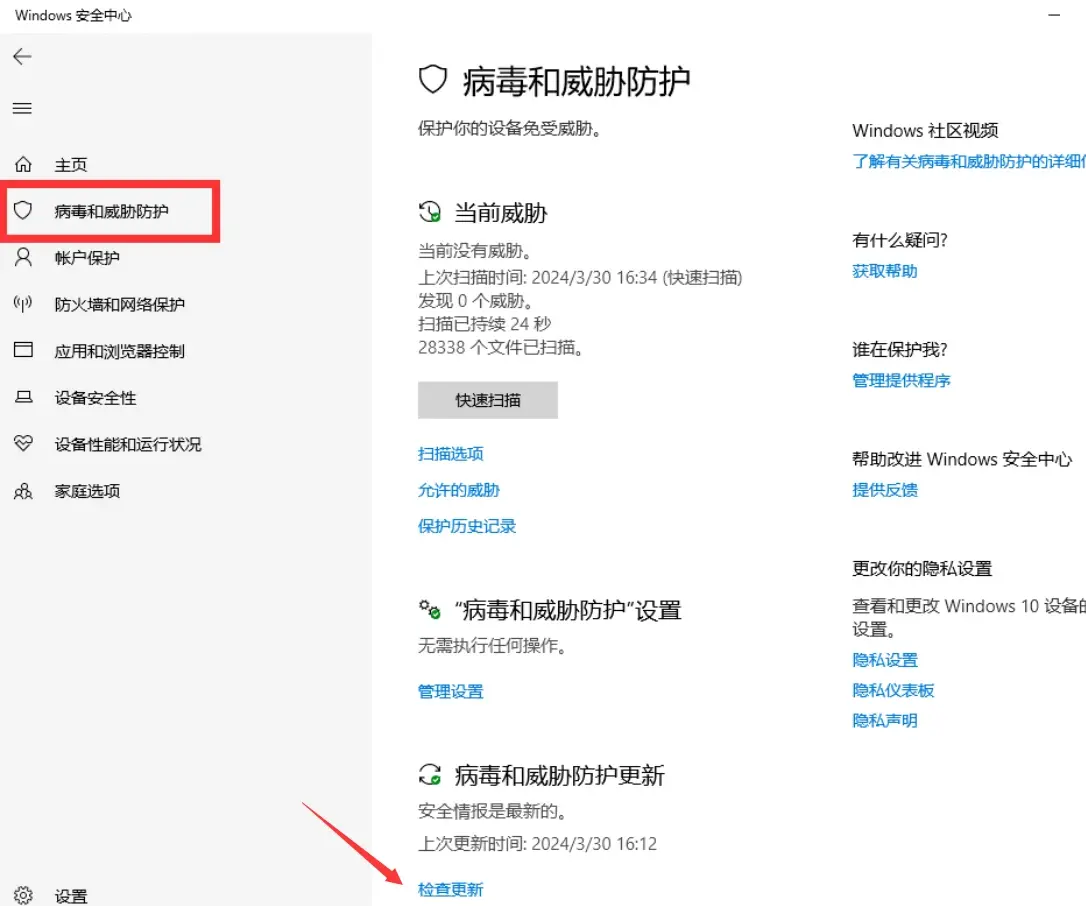Click the Windows 安全中心 window title
This screenshot has height=906, width=1086.
(73, 15)
